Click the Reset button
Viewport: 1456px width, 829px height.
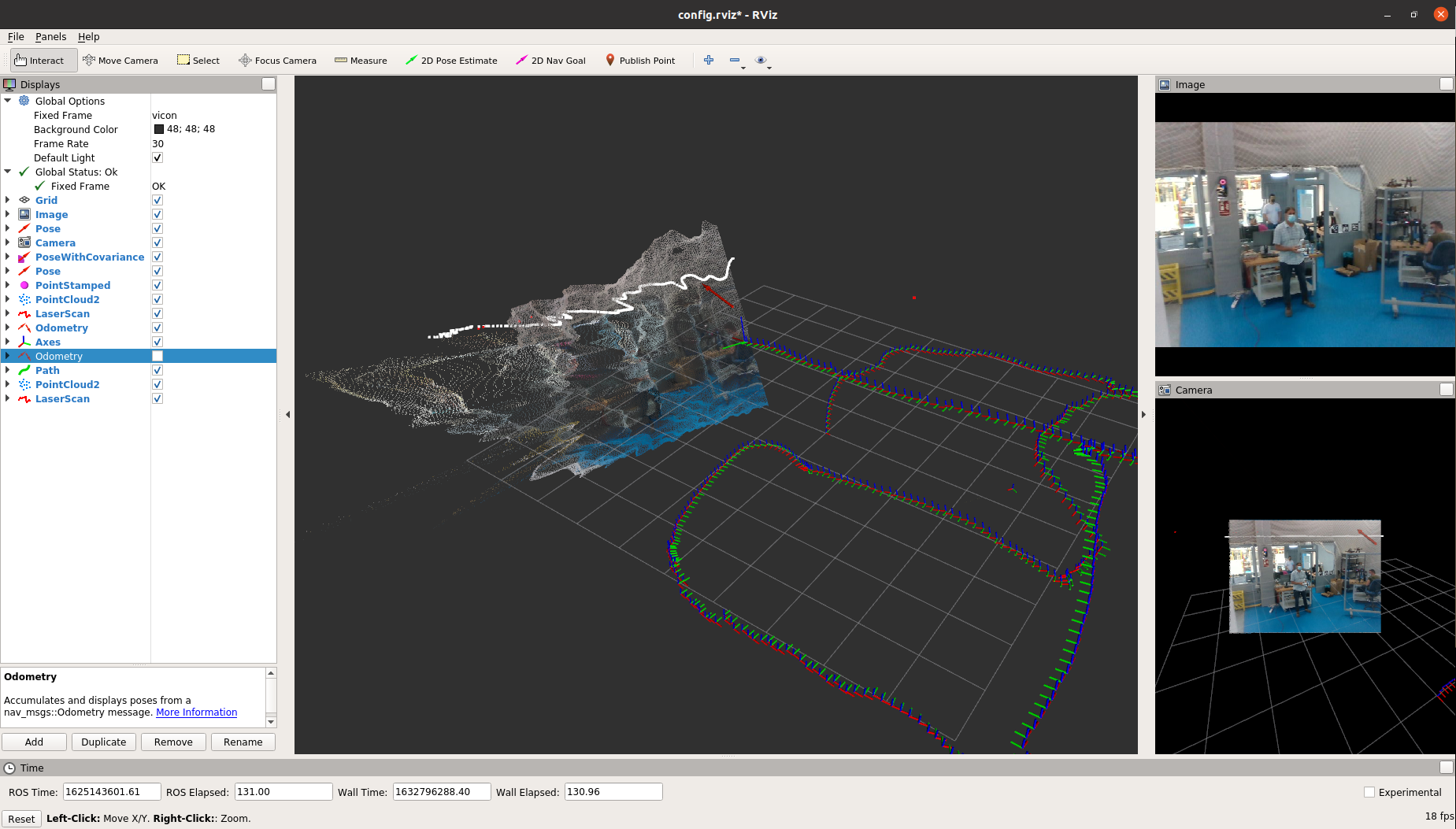tap(21, 819)
